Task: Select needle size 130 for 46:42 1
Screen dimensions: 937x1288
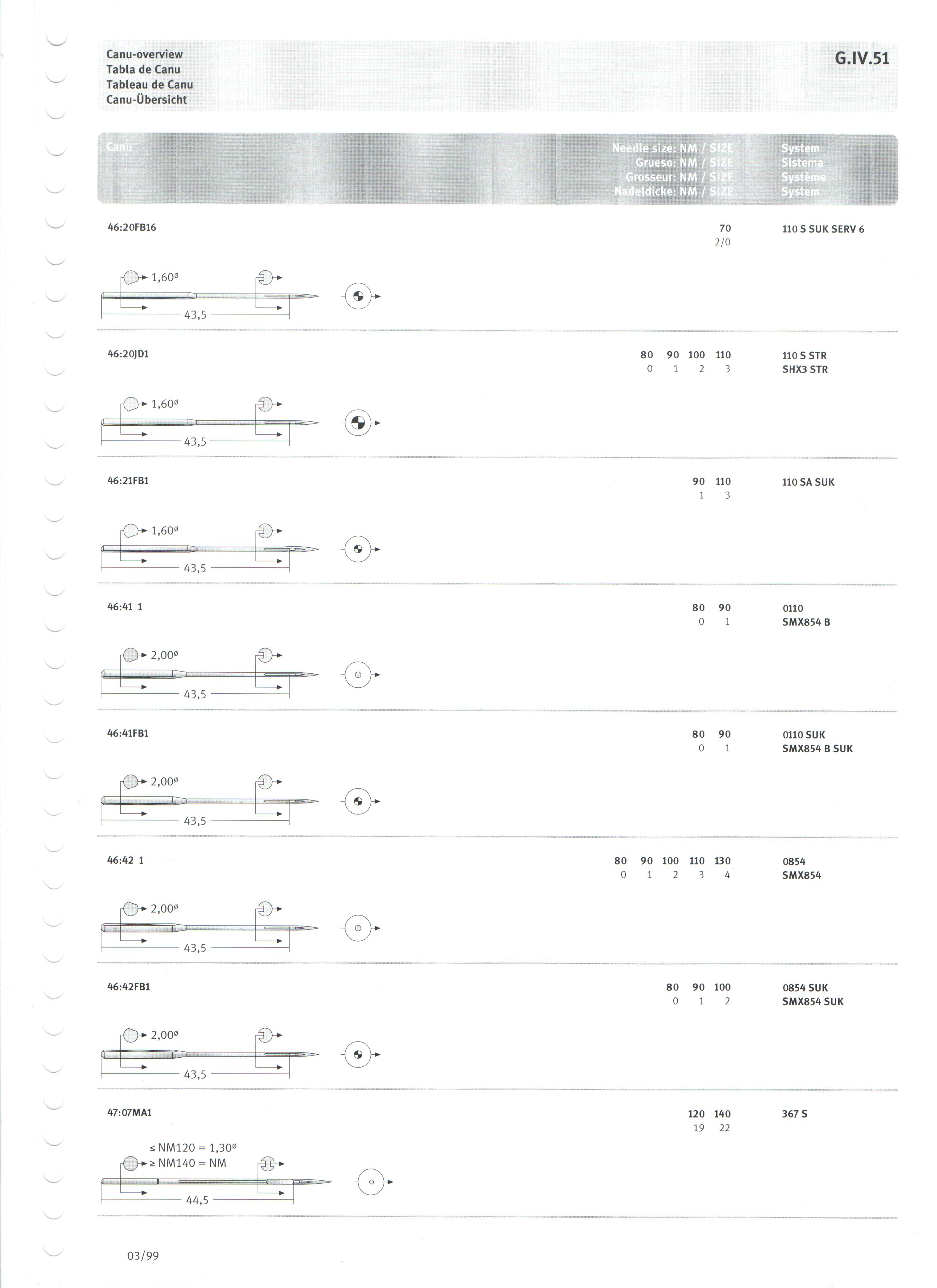Action: 722,861
